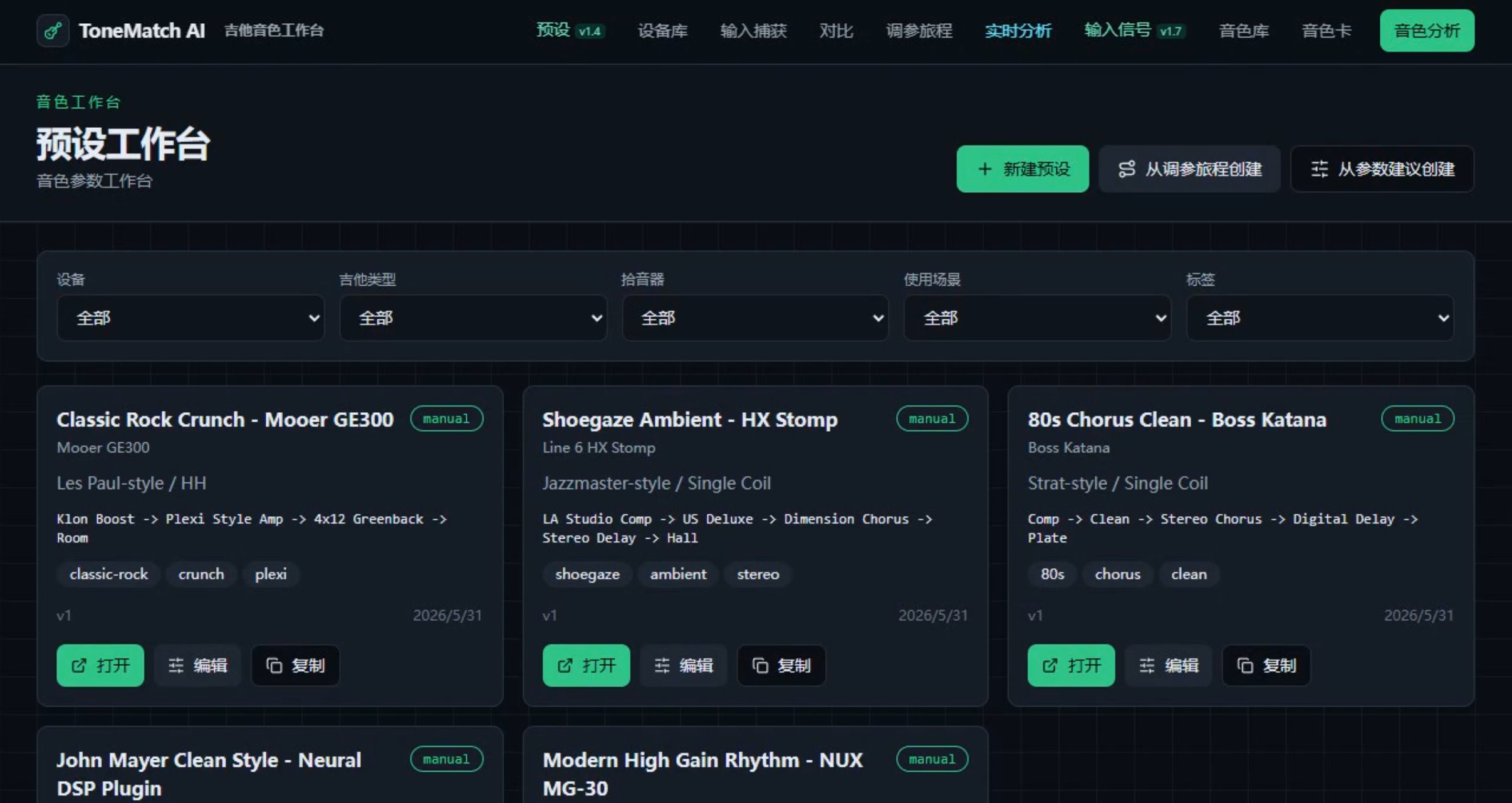Viewport: 1512px width, 803px height.
Task: Select the shoegaze tag chip
Action: [587, 574]
